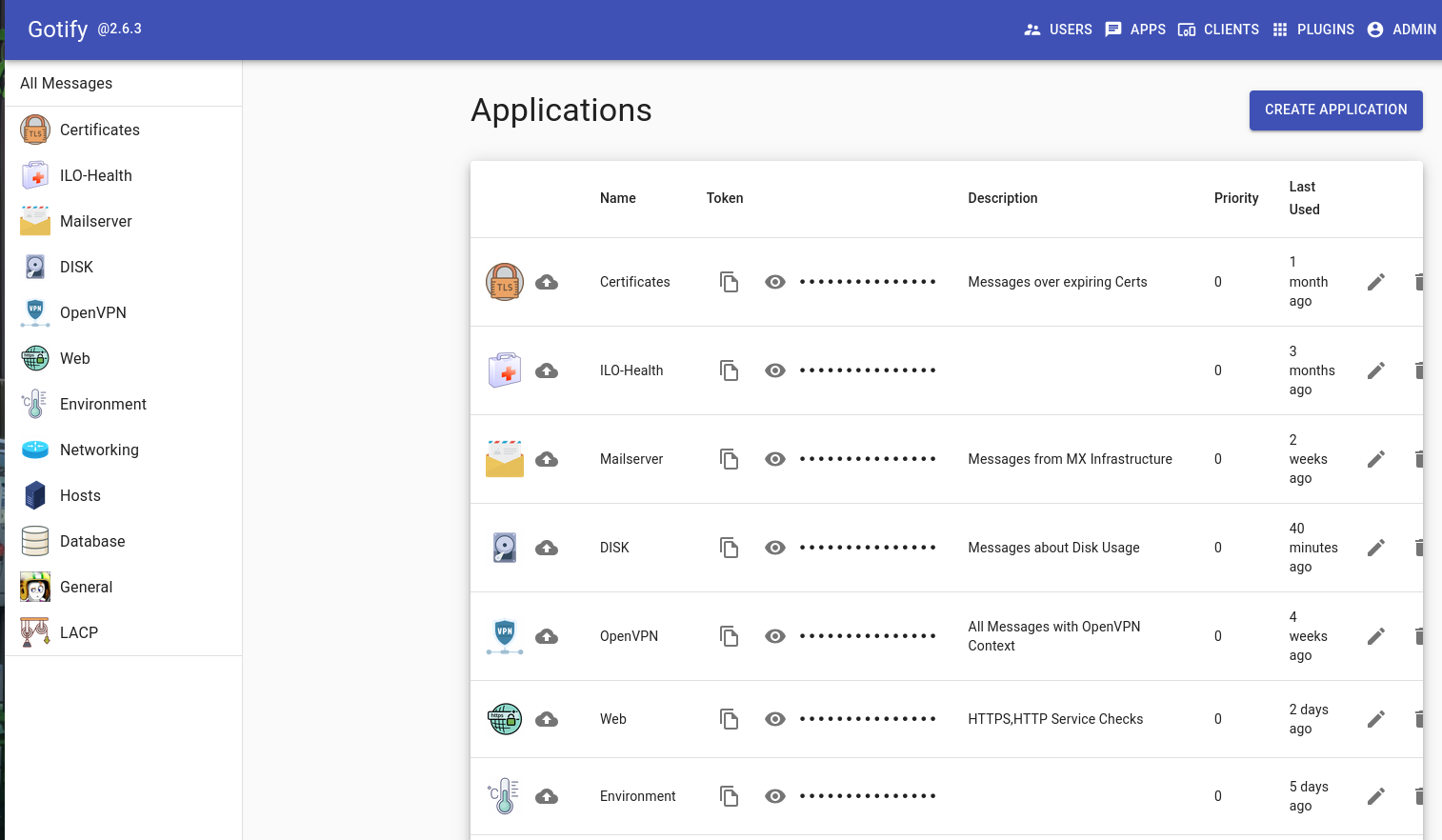Upload a new image for ILO-Health
Screen dimensions: 1442x840
[547, 370]
